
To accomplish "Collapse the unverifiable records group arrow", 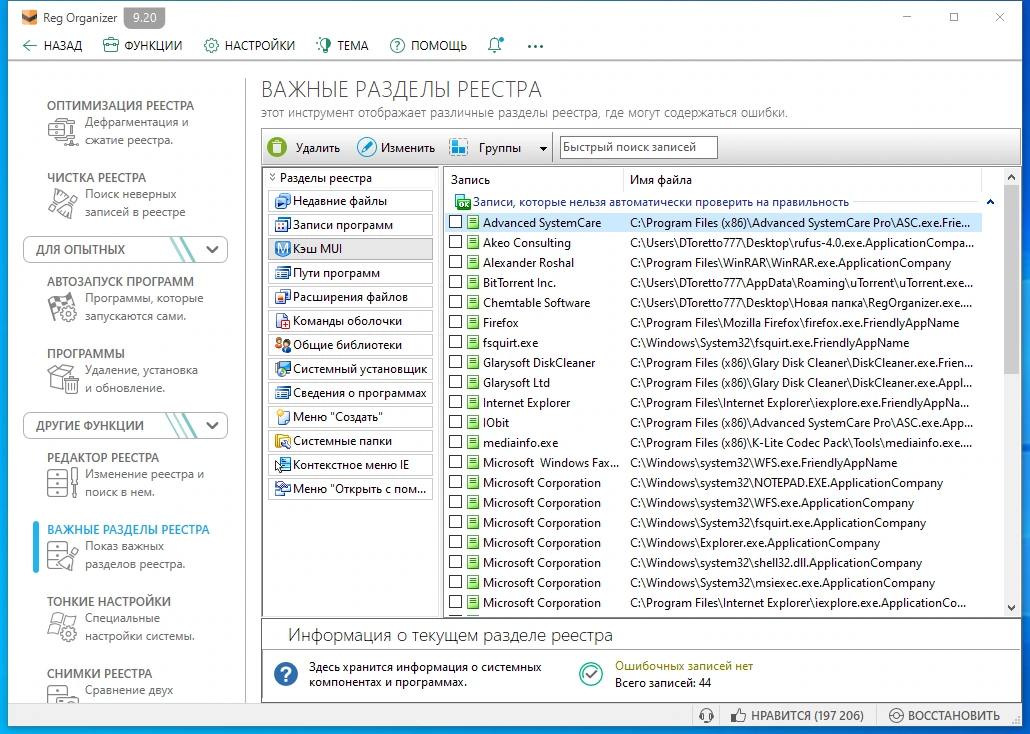I will pos(991,202).
